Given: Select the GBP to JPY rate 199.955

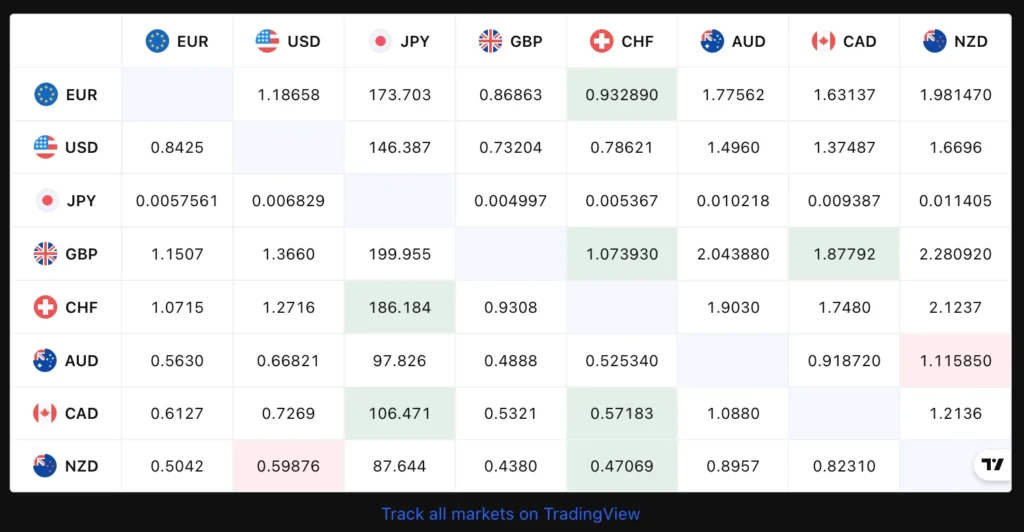Looking at the screenshot, I should point(399,254).
